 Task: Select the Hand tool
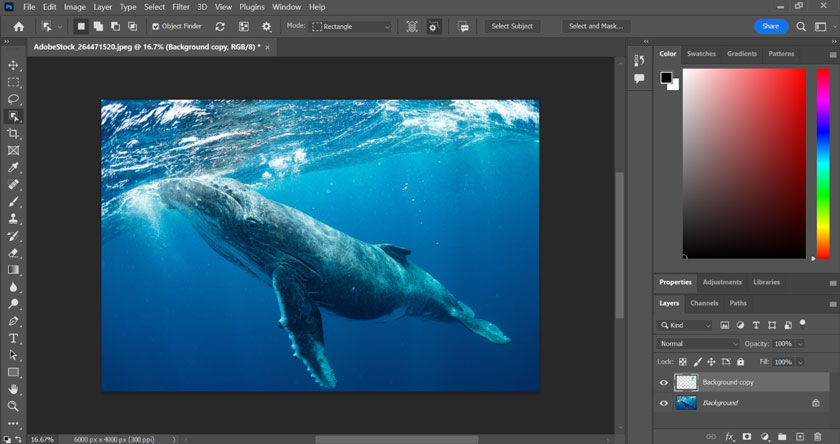tap(13, 389)
